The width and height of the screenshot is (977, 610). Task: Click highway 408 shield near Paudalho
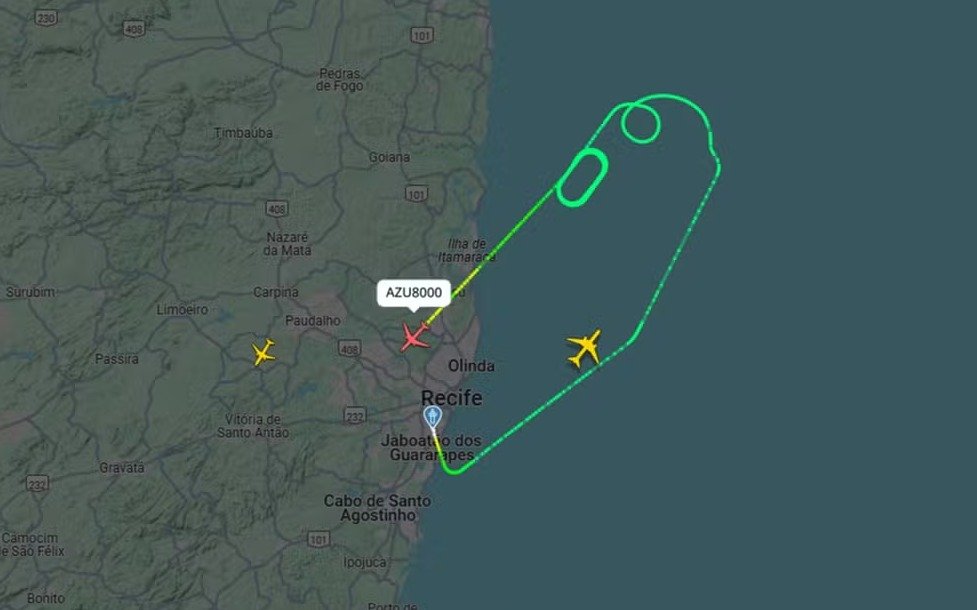[350, 348]
